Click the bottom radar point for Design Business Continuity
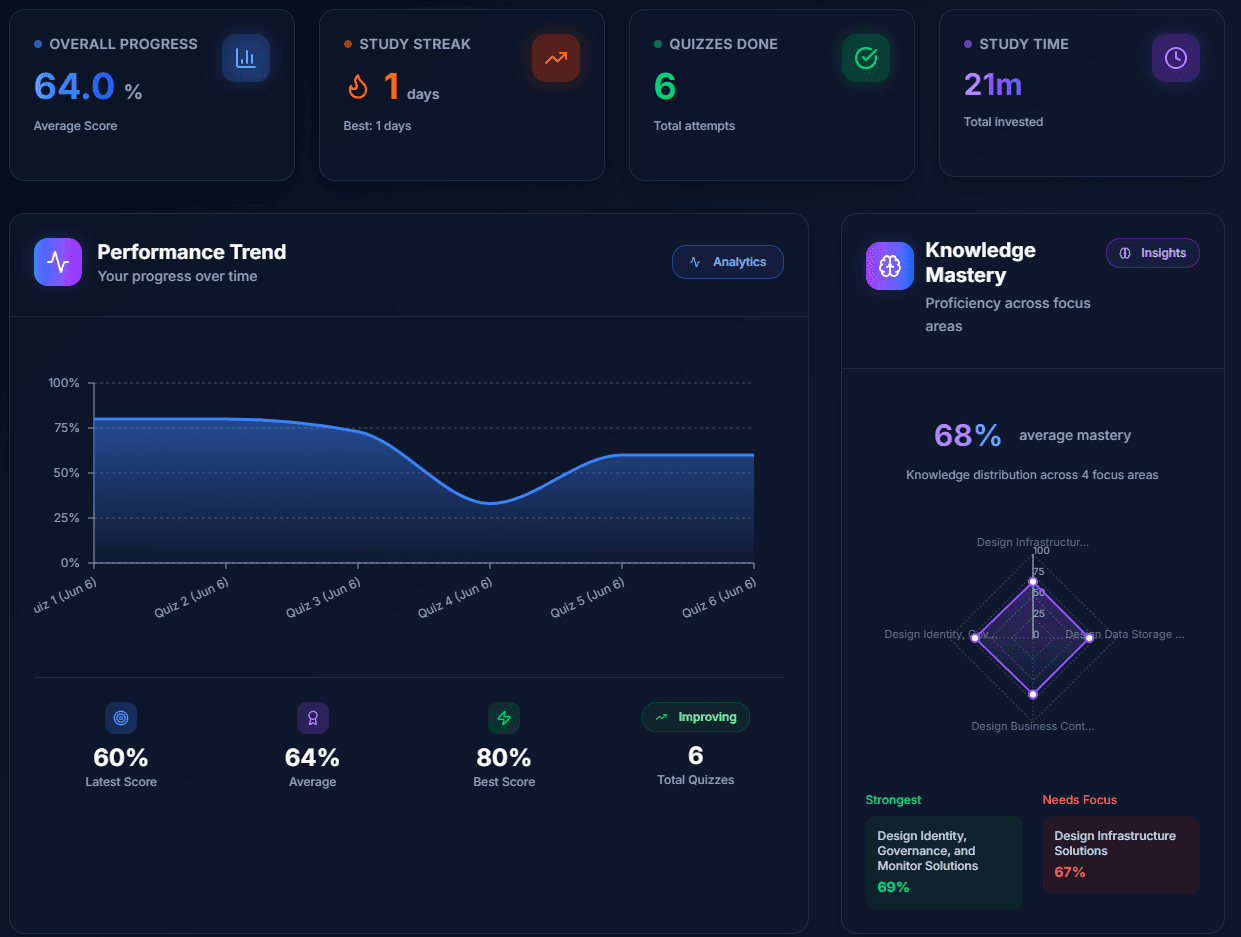 1033,694
